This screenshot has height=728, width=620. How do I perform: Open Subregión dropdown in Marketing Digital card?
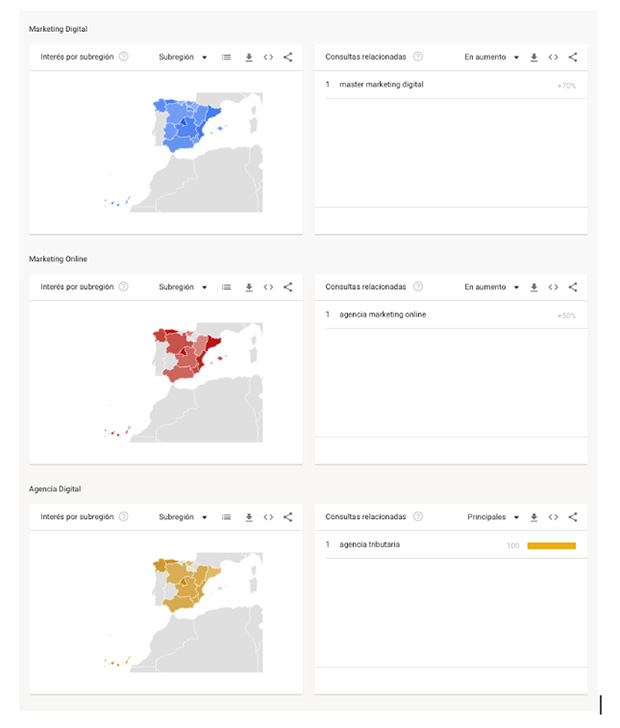183,57
